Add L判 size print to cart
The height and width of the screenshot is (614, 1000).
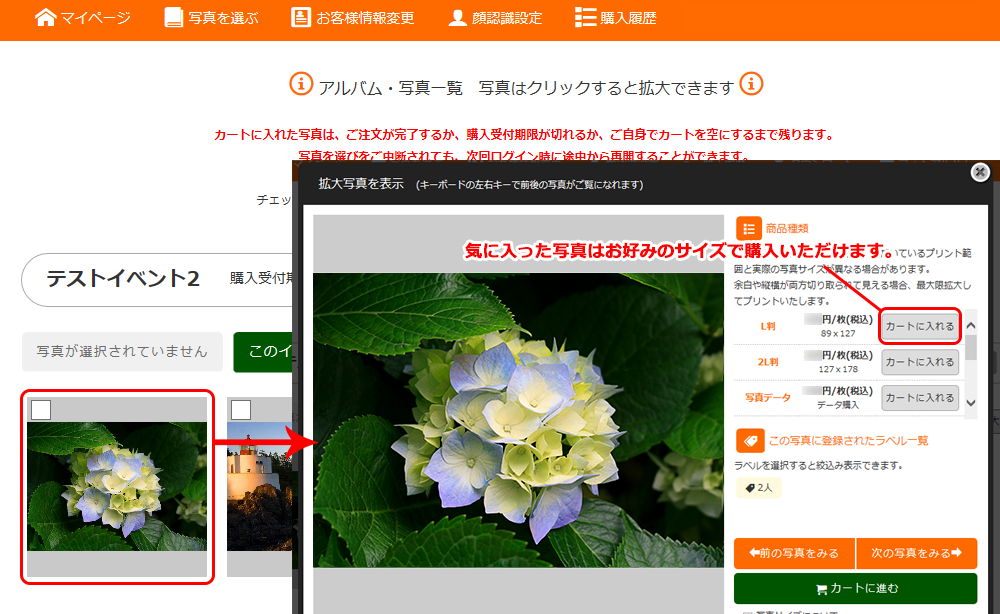click(919, 326)
